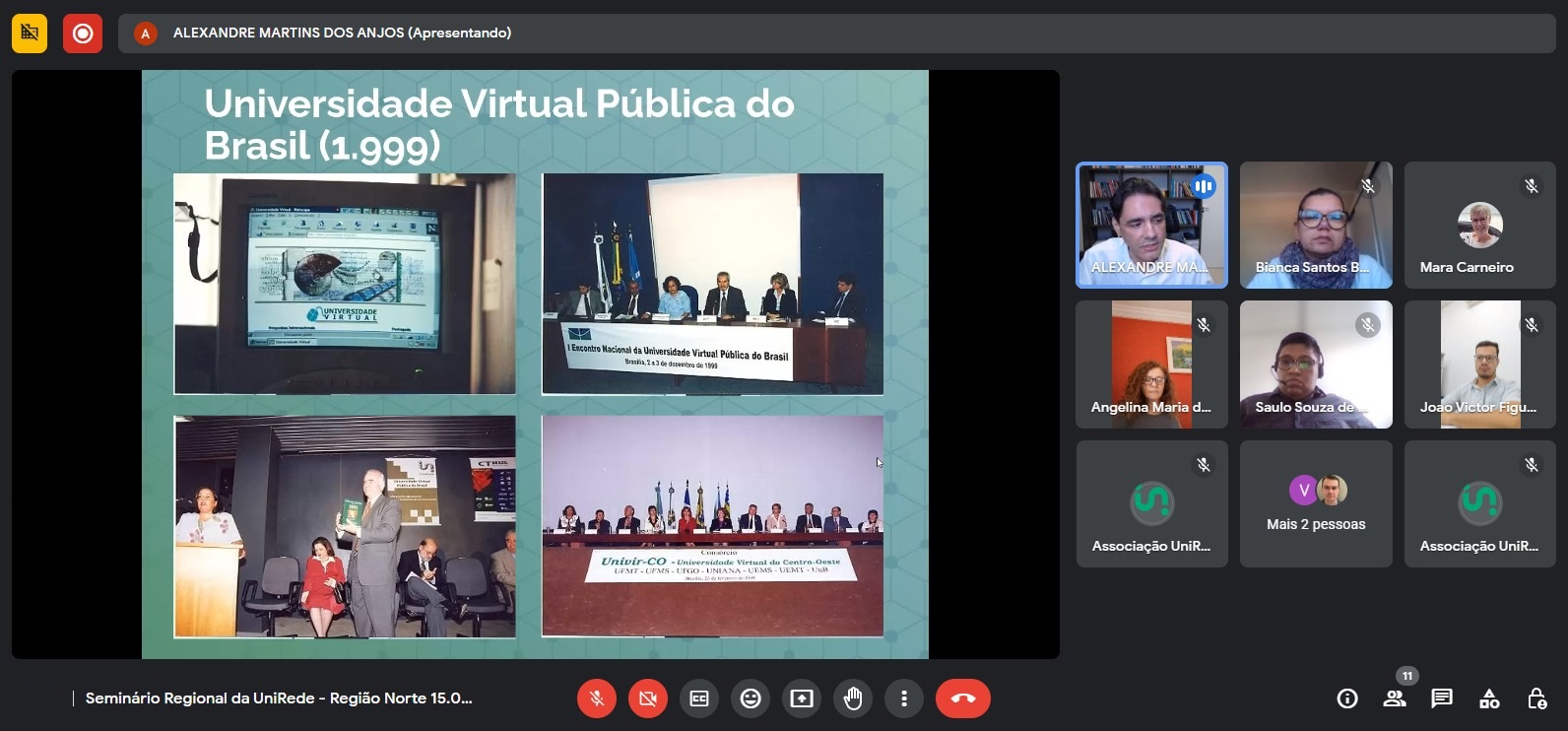
Task: Click muted mic icon on Saulo Souza tile
Action: pyautogui.click(x=1368, y=324)
